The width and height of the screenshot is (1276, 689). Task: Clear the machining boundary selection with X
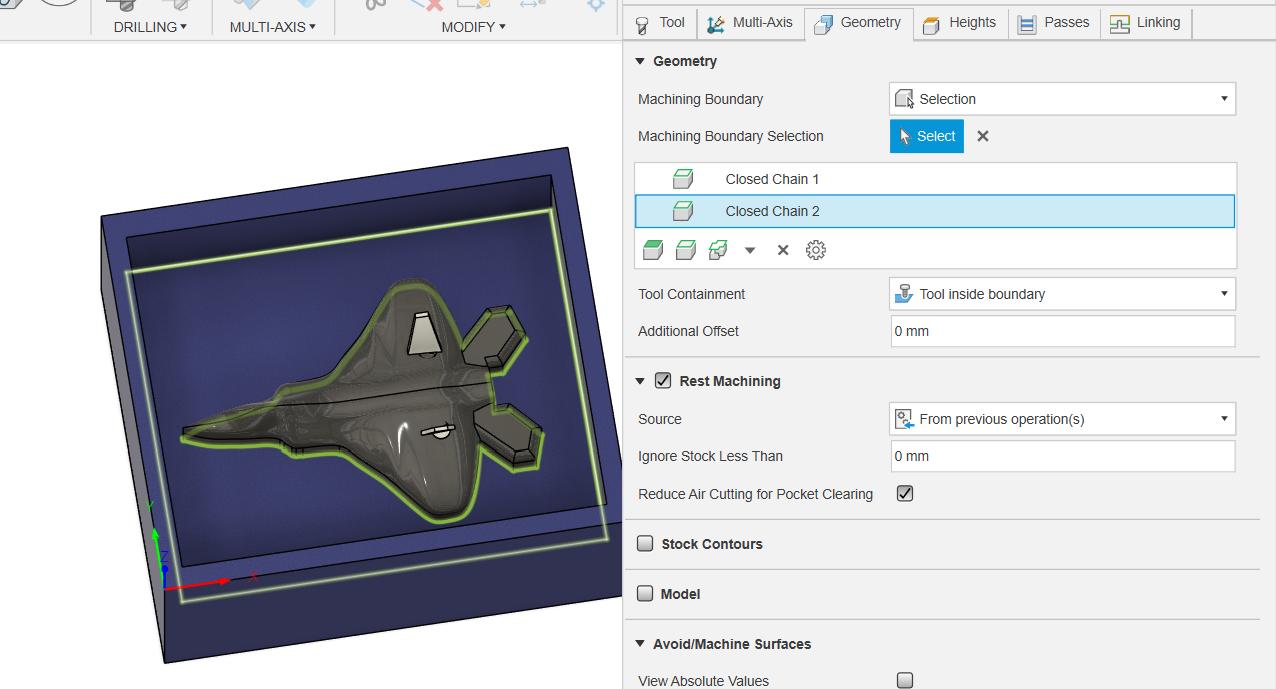pyautogui.click(x=983, y=136)
